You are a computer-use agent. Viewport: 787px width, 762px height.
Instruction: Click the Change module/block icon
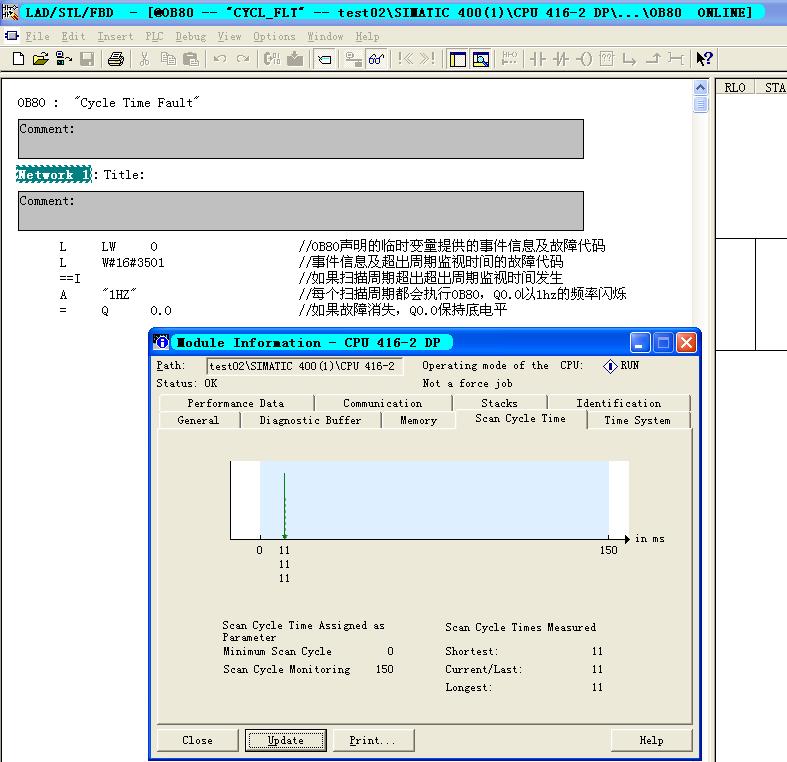pyautogui.click(x=272, y=59)
